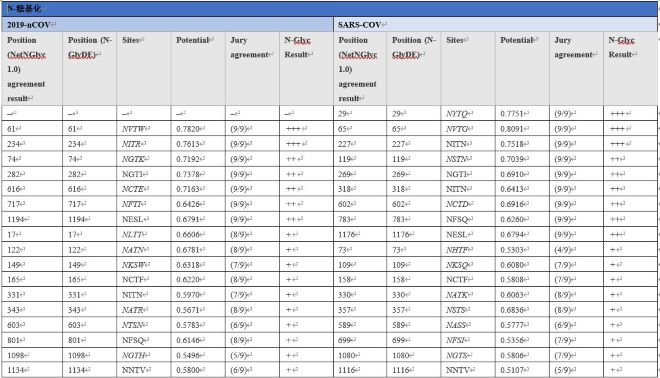
Task: Click the potential value 0.6080
Action: pos(512,265)
